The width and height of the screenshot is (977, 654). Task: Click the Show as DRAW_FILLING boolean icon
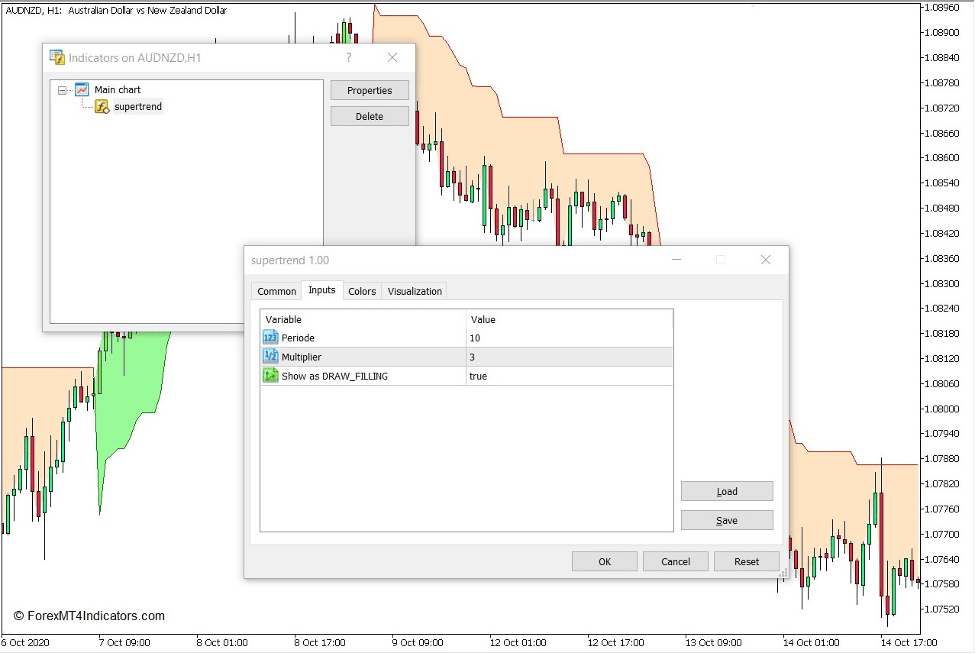(269, 376)
